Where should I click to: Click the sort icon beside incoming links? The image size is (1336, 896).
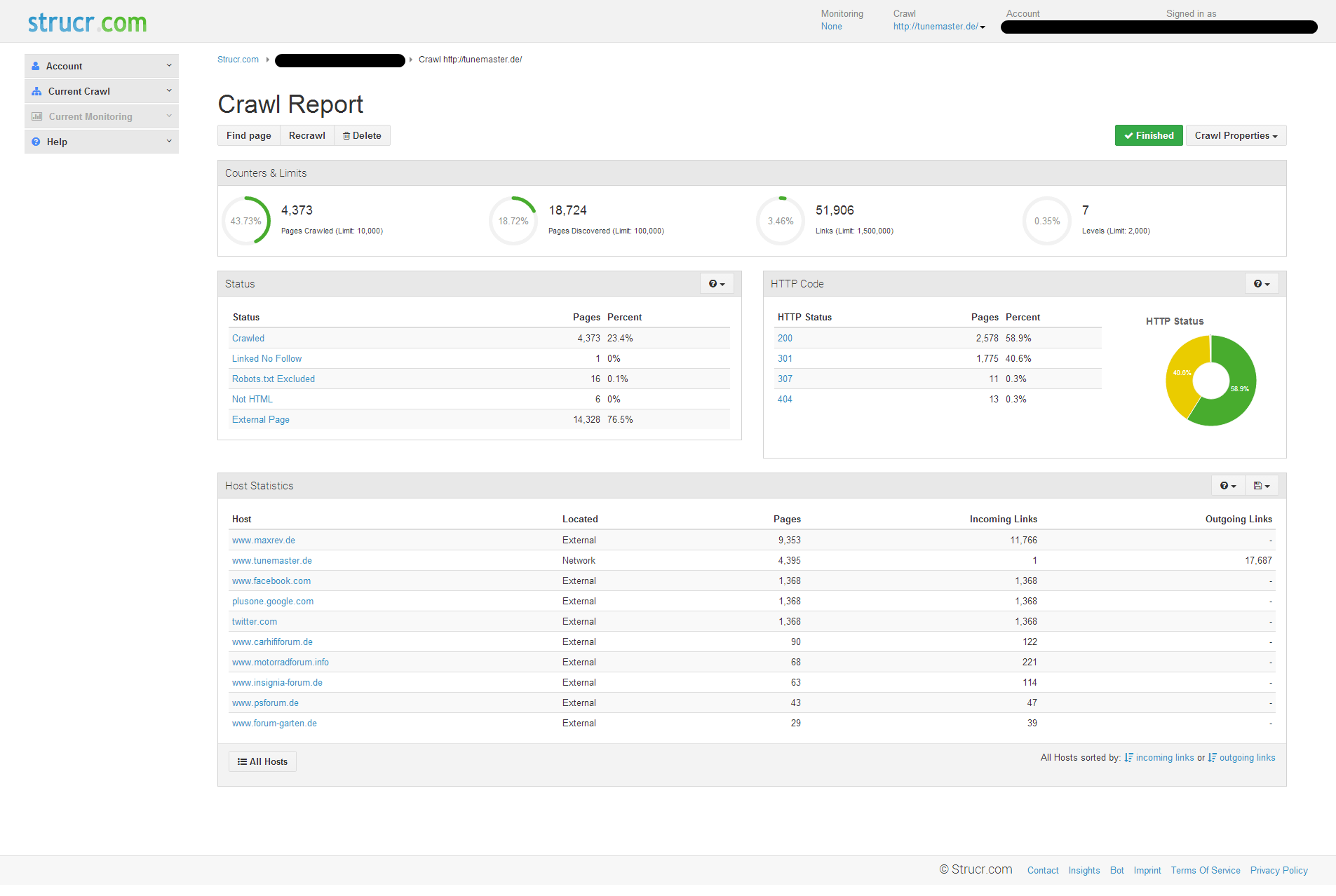click(1128, 758)
